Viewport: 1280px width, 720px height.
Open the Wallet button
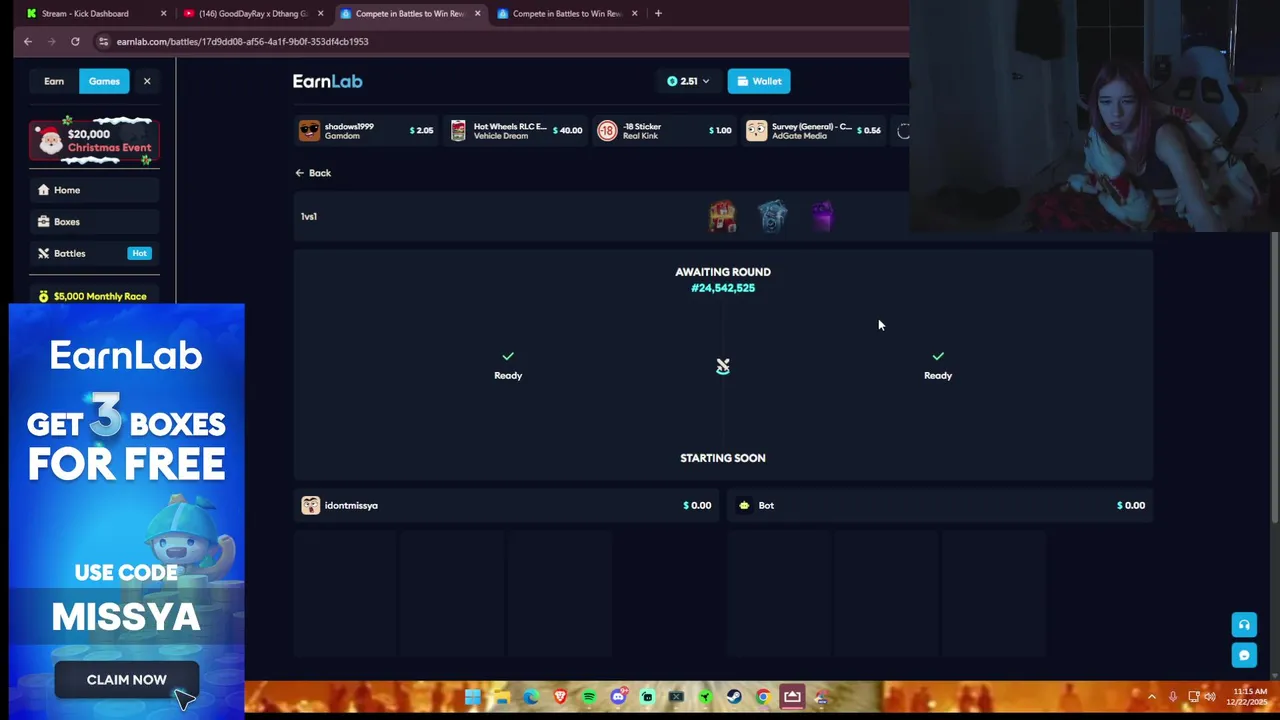tap(759, 81)
